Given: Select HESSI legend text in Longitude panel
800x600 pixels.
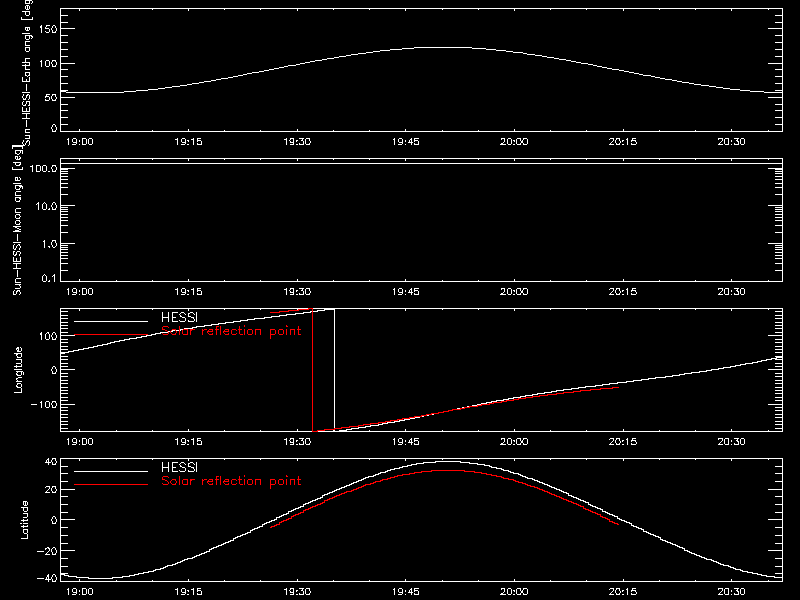Looking at the screenshot, I should pyautogui.click(x=179, y=318).
